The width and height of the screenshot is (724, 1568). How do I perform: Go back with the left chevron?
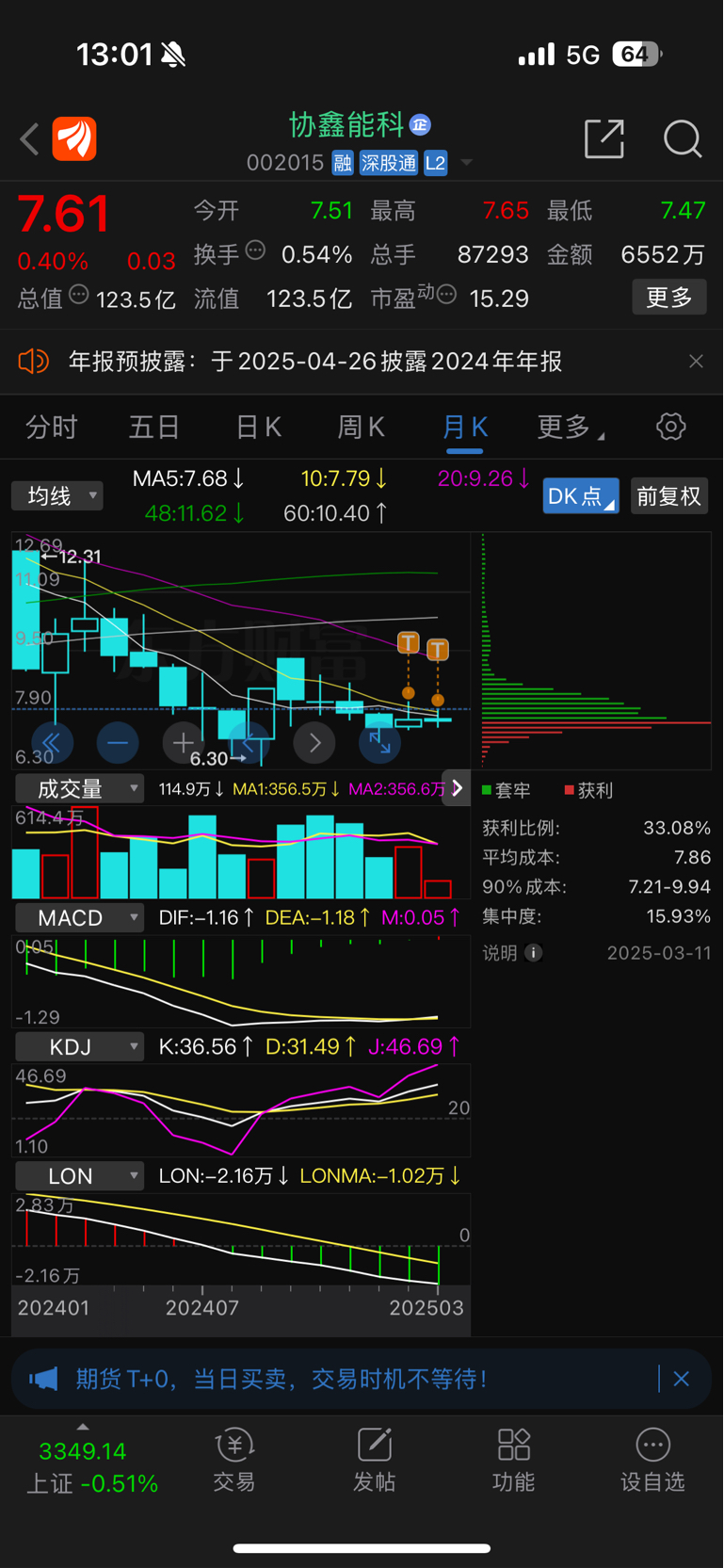coord(29,139)
